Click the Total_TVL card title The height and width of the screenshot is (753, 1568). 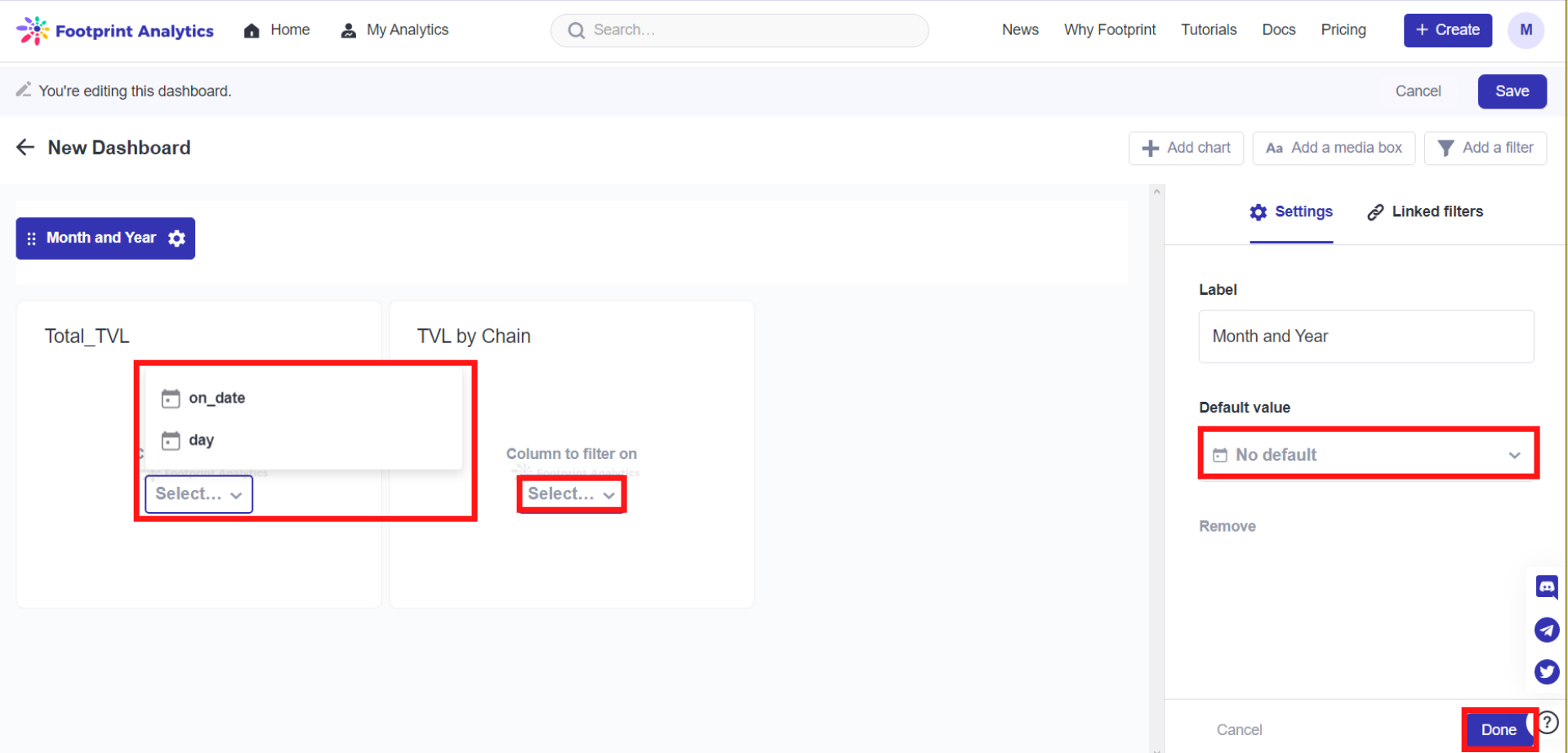[87, 336]
